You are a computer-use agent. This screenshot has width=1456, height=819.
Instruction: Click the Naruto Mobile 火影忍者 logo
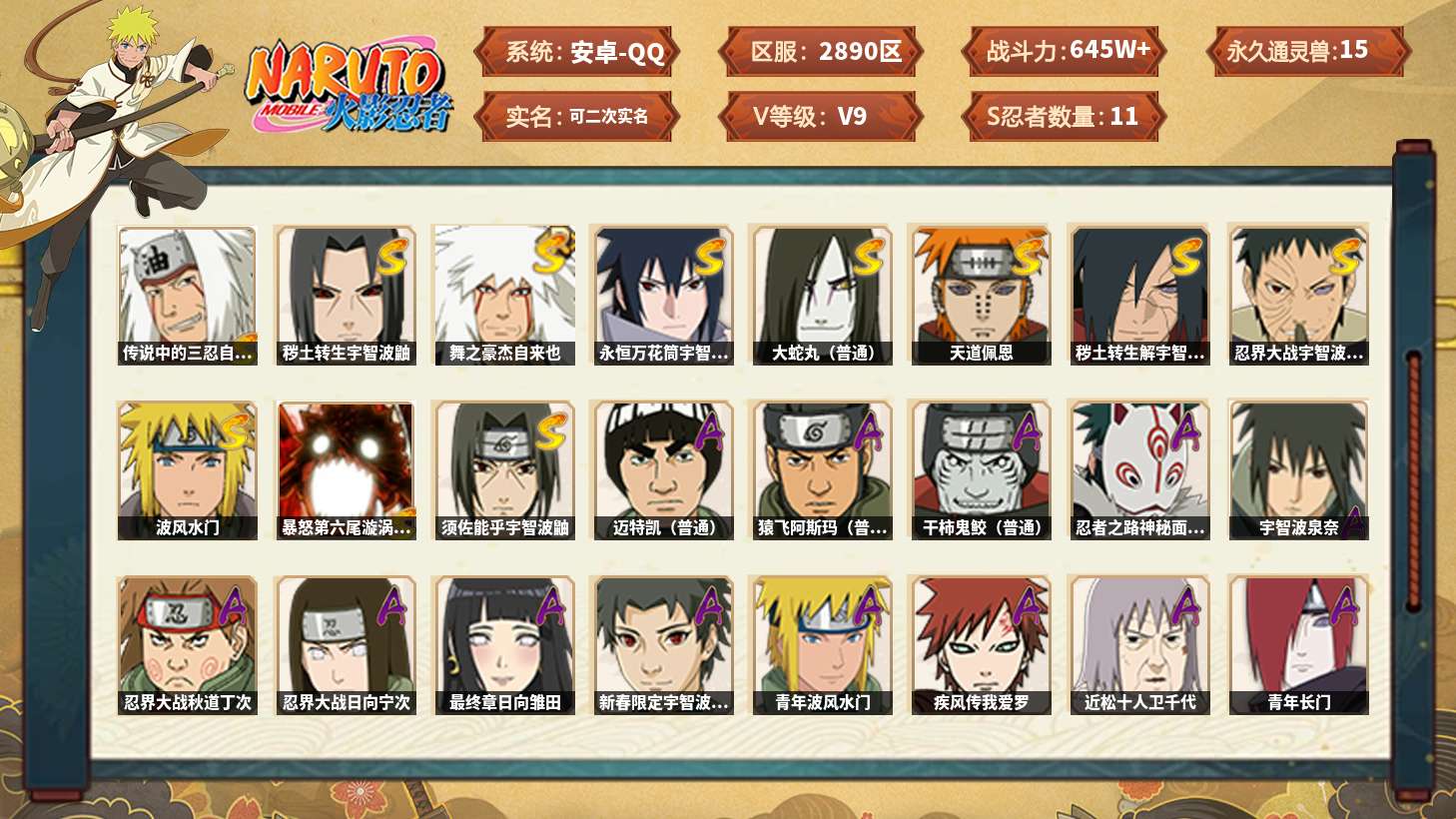(x=350, y=86)
